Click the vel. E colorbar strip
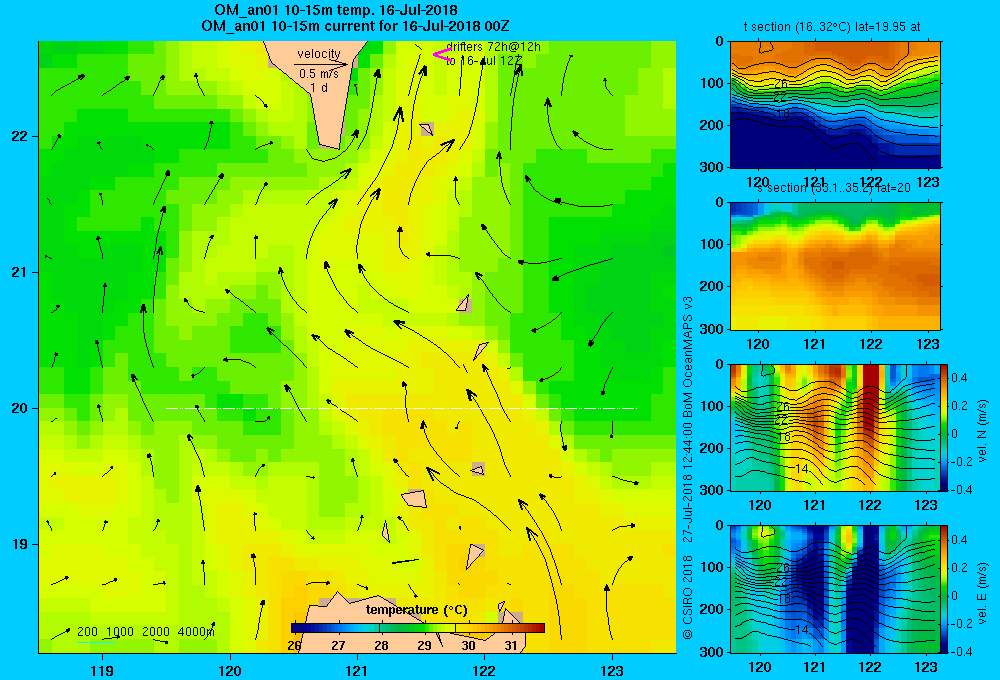The width and height of the screenshot is (1000, 680). point(945,589)
